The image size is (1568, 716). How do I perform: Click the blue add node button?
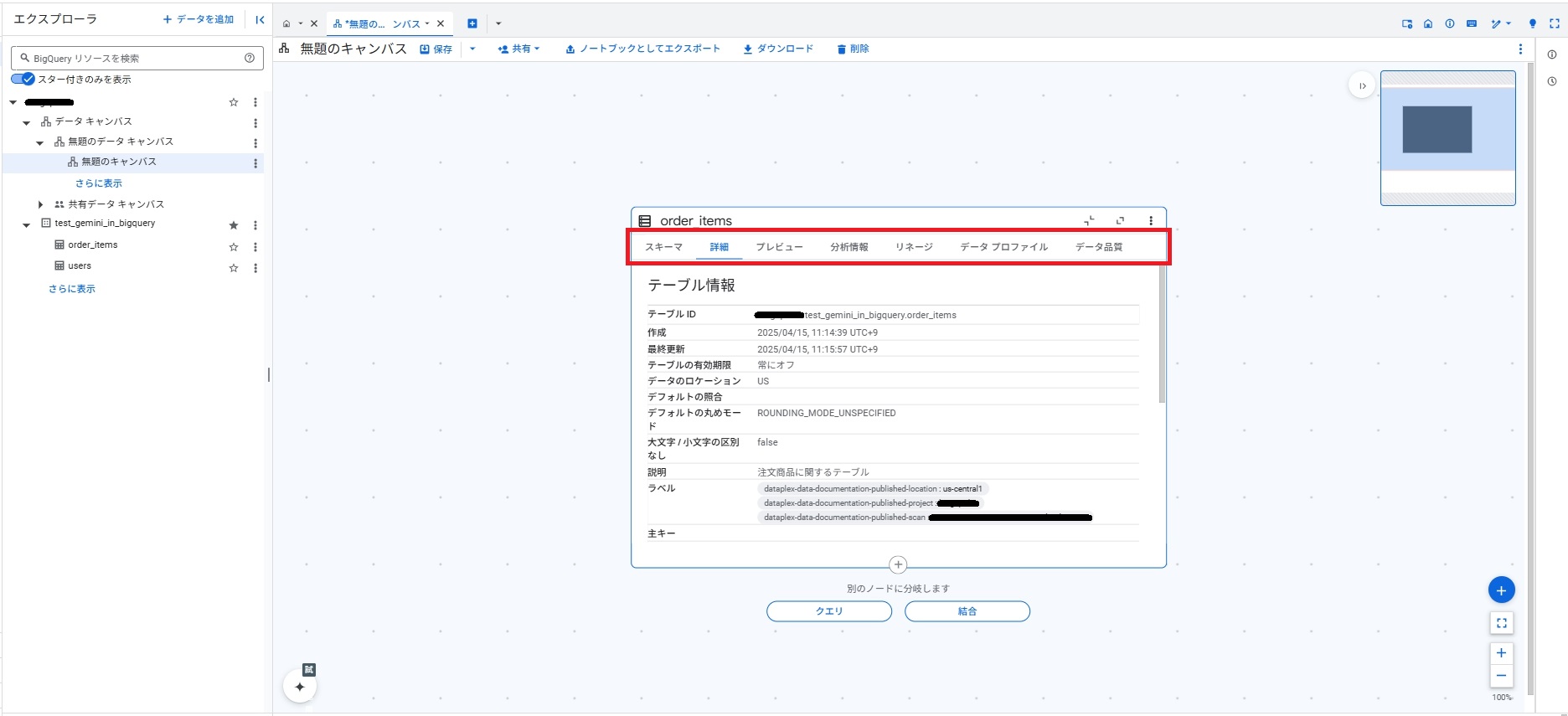1501,590
